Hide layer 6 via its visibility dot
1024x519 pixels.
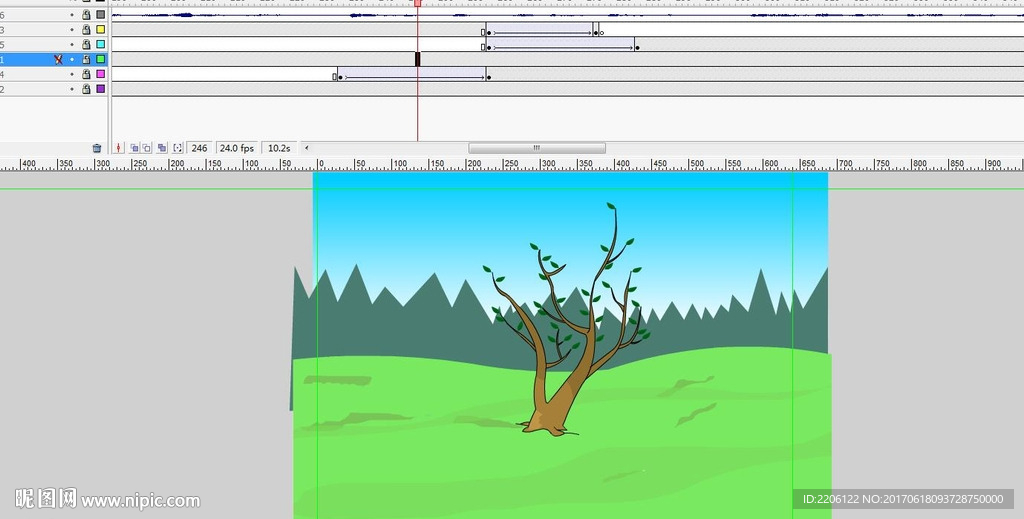click(x=72, y=14)
